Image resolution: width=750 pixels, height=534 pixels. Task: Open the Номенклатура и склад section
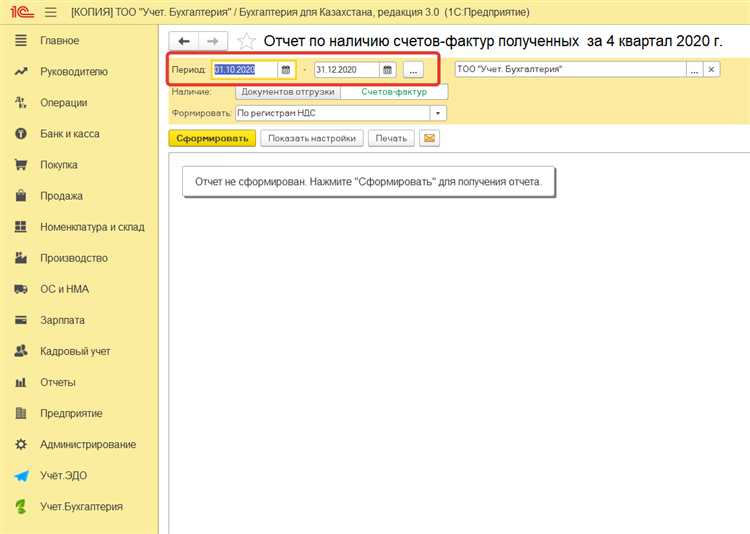(92, 227)
